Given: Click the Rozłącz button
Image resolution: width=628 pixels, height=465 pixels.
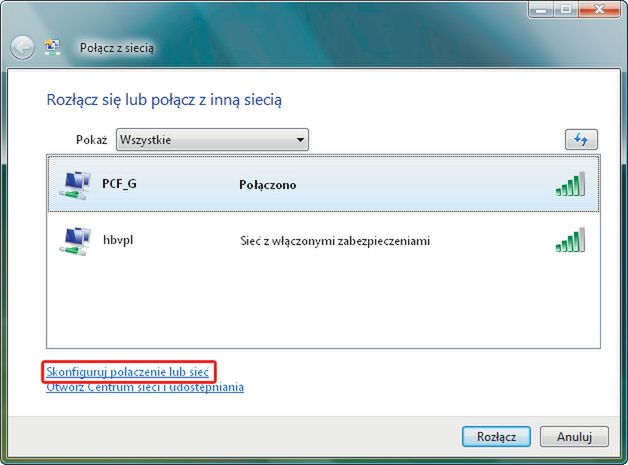Looking at the screenshot, I should [496, 436].
